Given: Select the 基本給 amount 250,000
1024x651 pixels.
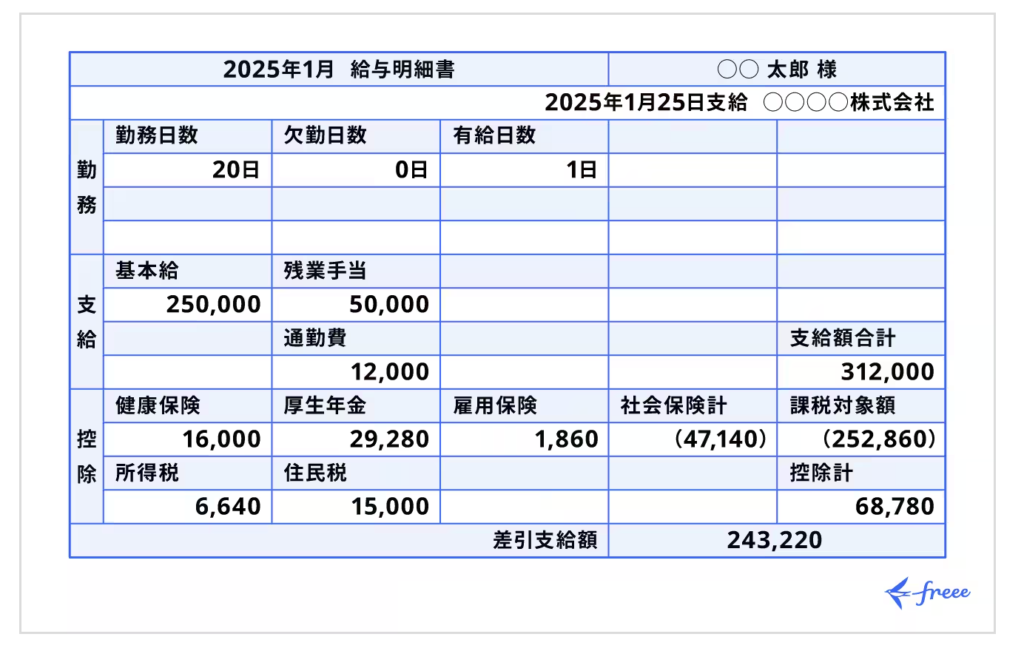Looking at the screenshot, I should click(x=214, y=305).
